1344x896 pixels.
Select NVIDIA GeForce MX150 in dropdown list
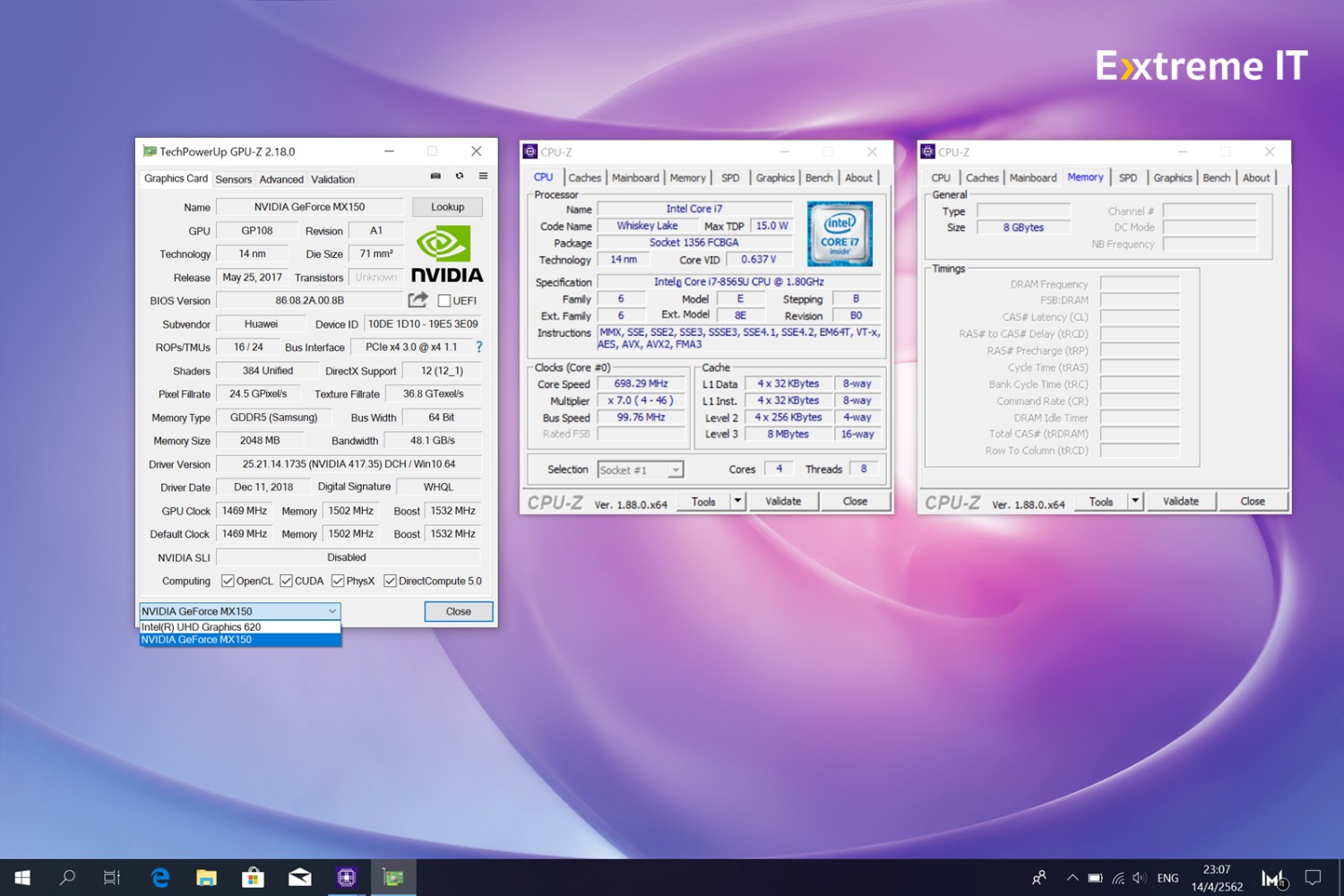tap(240, 640)
